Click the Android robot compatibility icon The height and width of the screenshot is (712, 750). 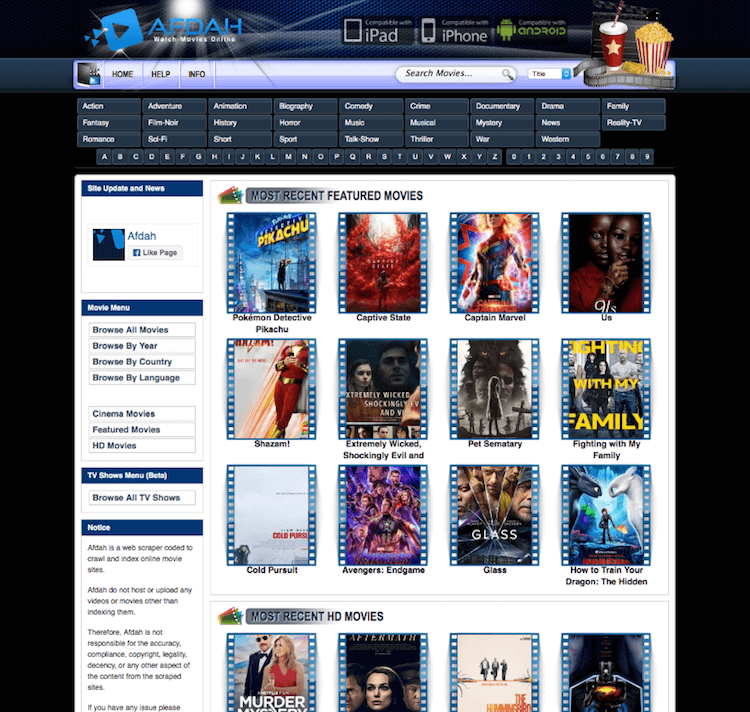[505, 30]
